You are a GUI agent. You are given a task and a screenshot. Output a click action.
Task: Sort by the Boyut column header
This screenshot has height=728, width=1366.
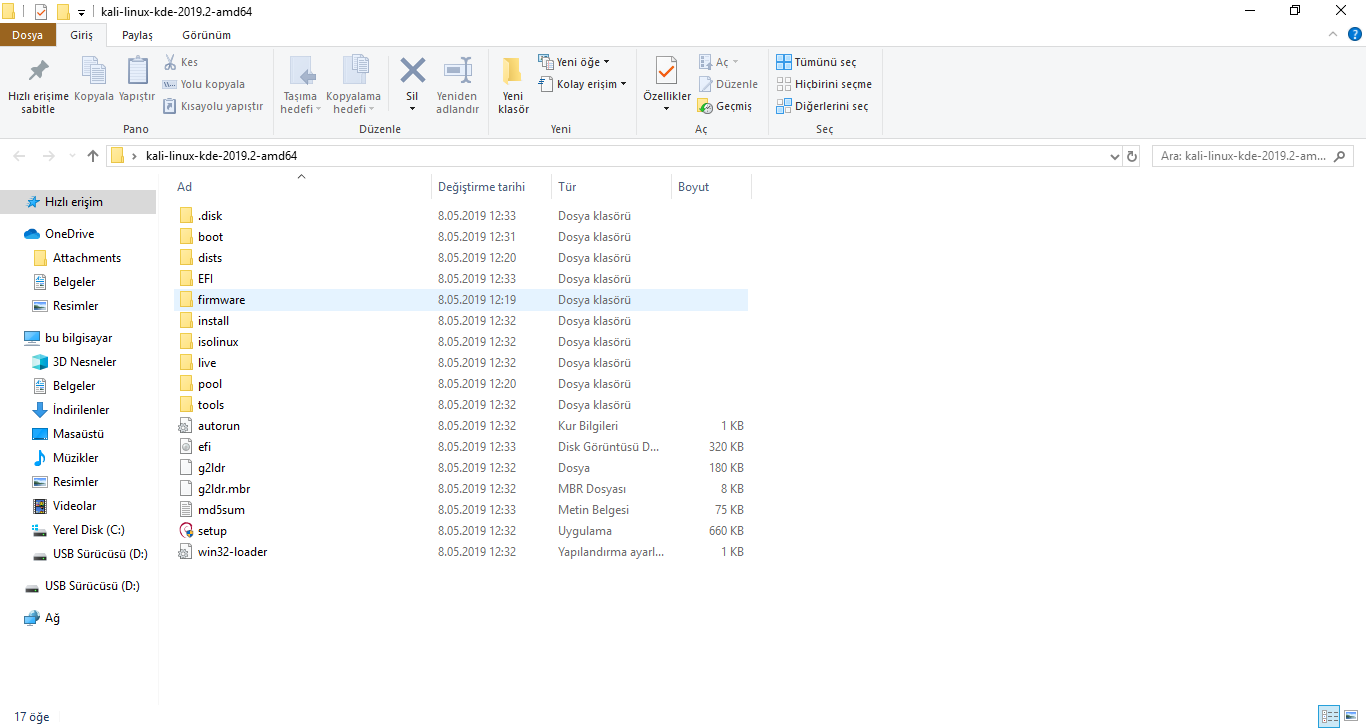coord(712,187)
